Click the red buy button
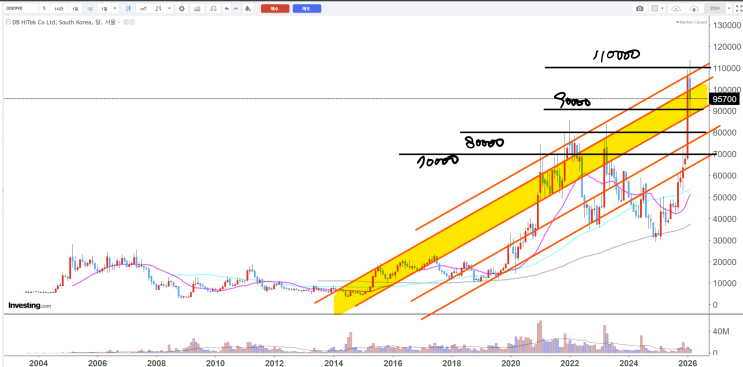Image resolution: width=743 pixels, height=367 pixels. click(x=275, y=9)
